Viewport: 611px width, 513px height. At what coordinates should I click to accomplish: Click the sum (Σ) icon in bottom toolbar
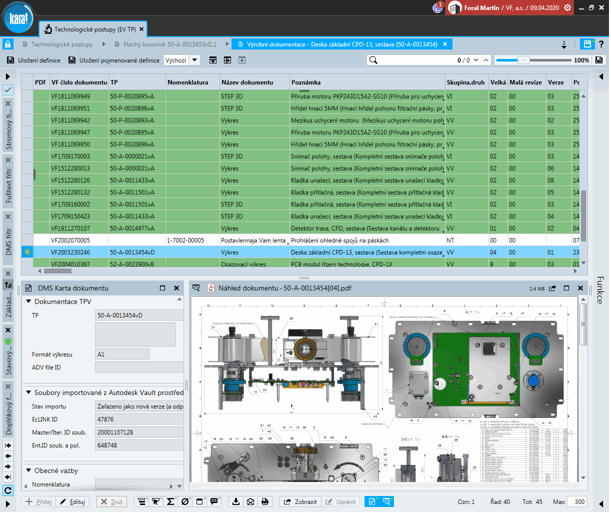(171, 501)
